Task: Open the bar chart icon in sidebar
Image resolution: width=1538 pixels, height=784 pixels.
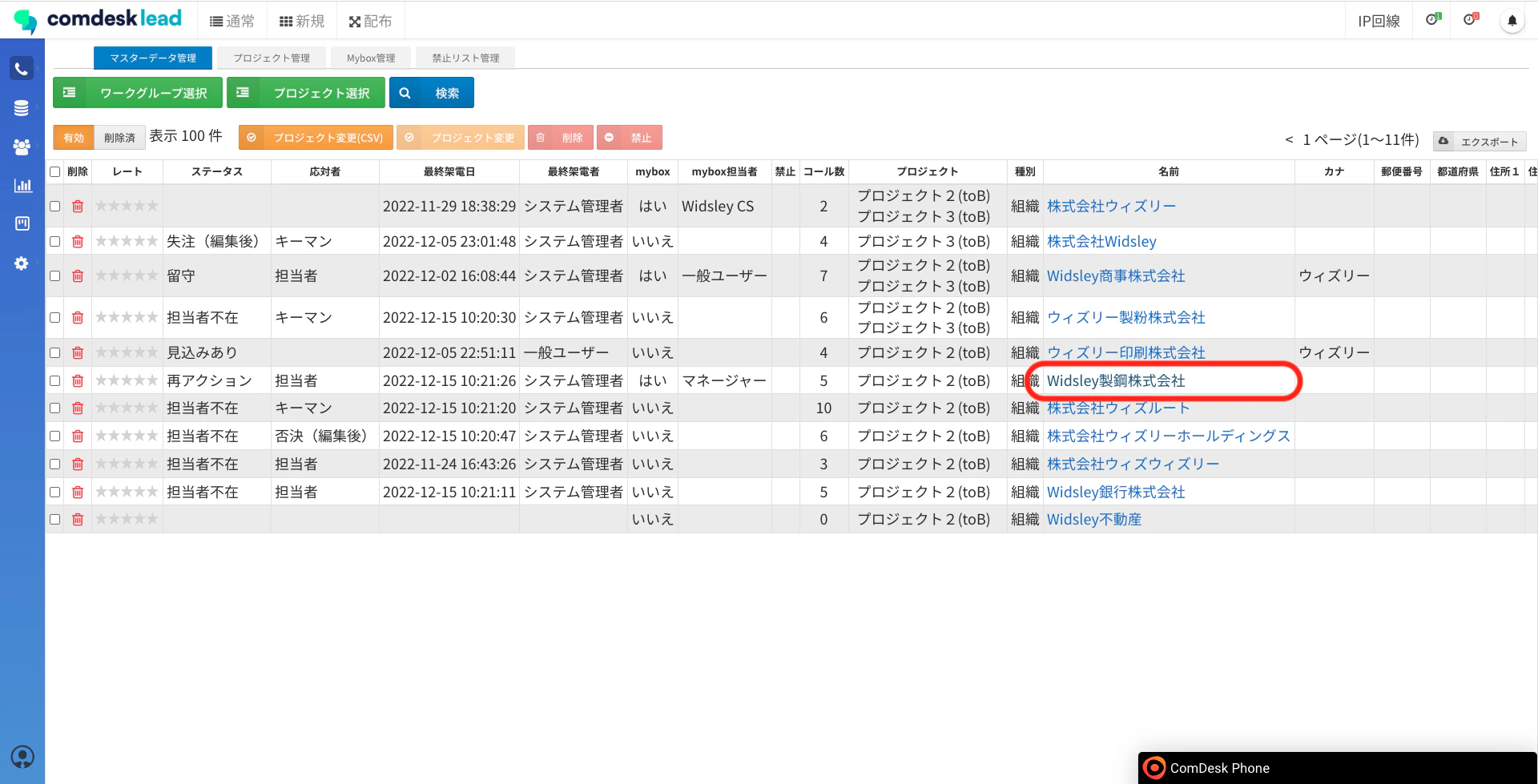Action: click(x=22, y=185)
